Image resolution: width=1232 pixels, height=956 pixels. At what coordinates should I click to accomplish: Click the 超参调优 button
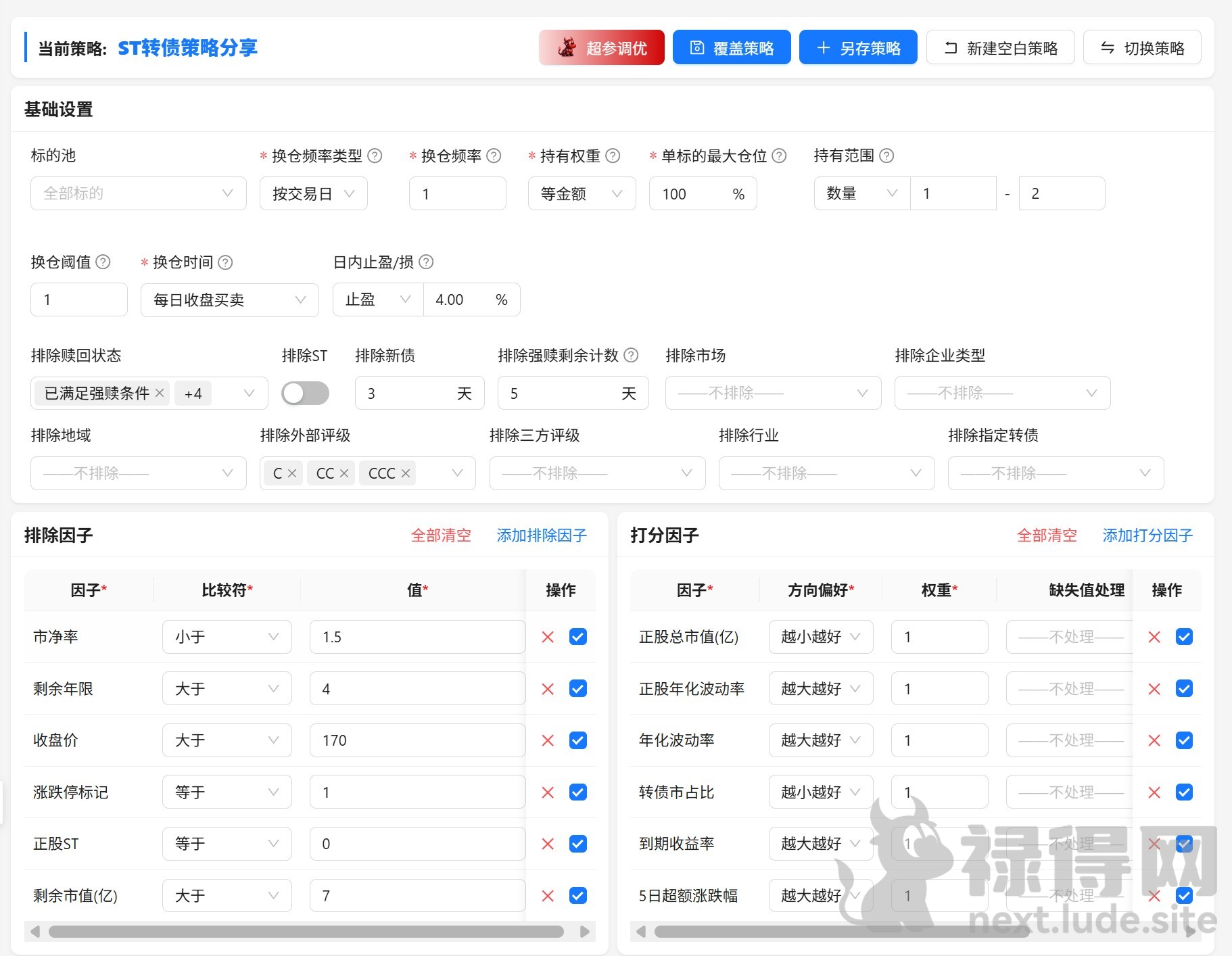point(601,48)
